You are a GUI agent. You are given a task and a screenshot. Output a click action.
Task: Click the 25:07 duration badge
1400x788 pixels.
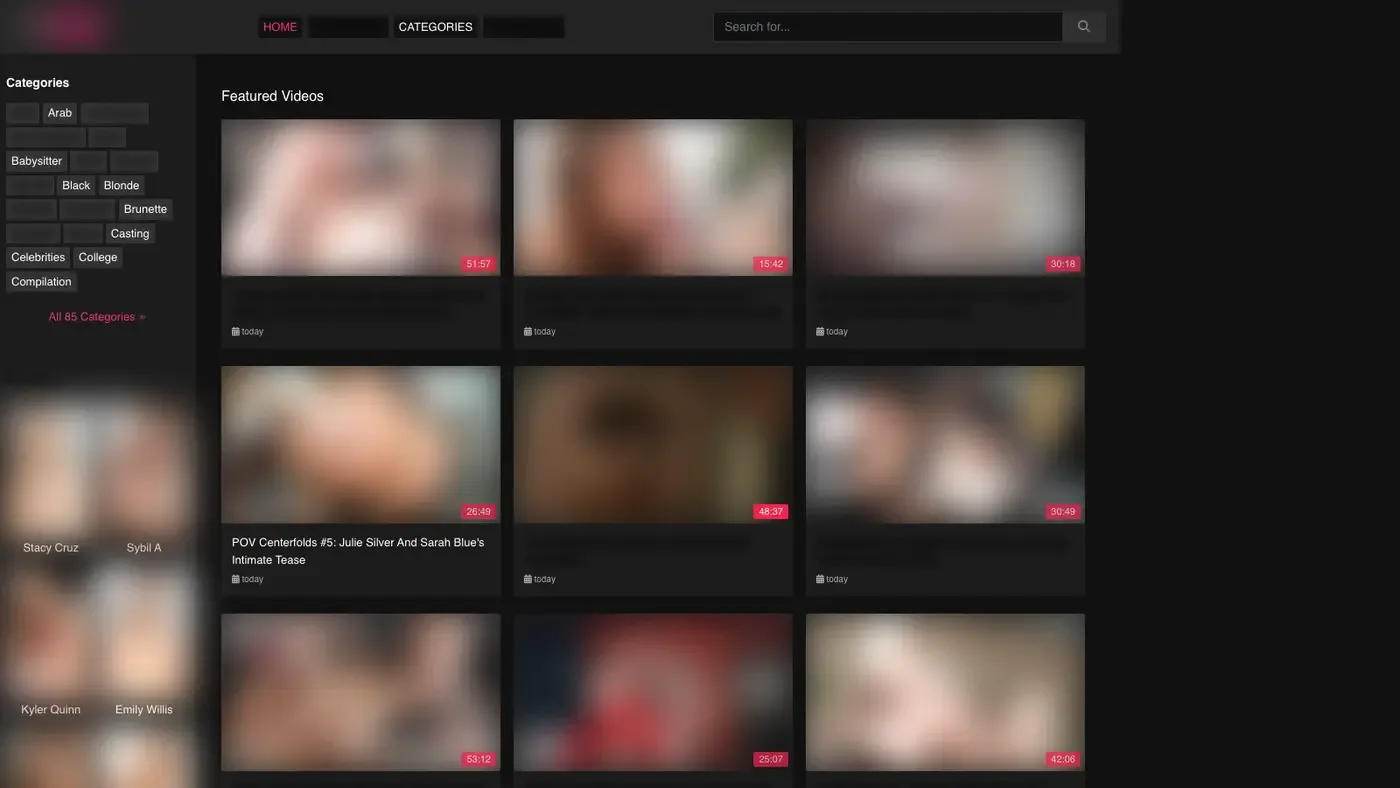click(770, 759)
